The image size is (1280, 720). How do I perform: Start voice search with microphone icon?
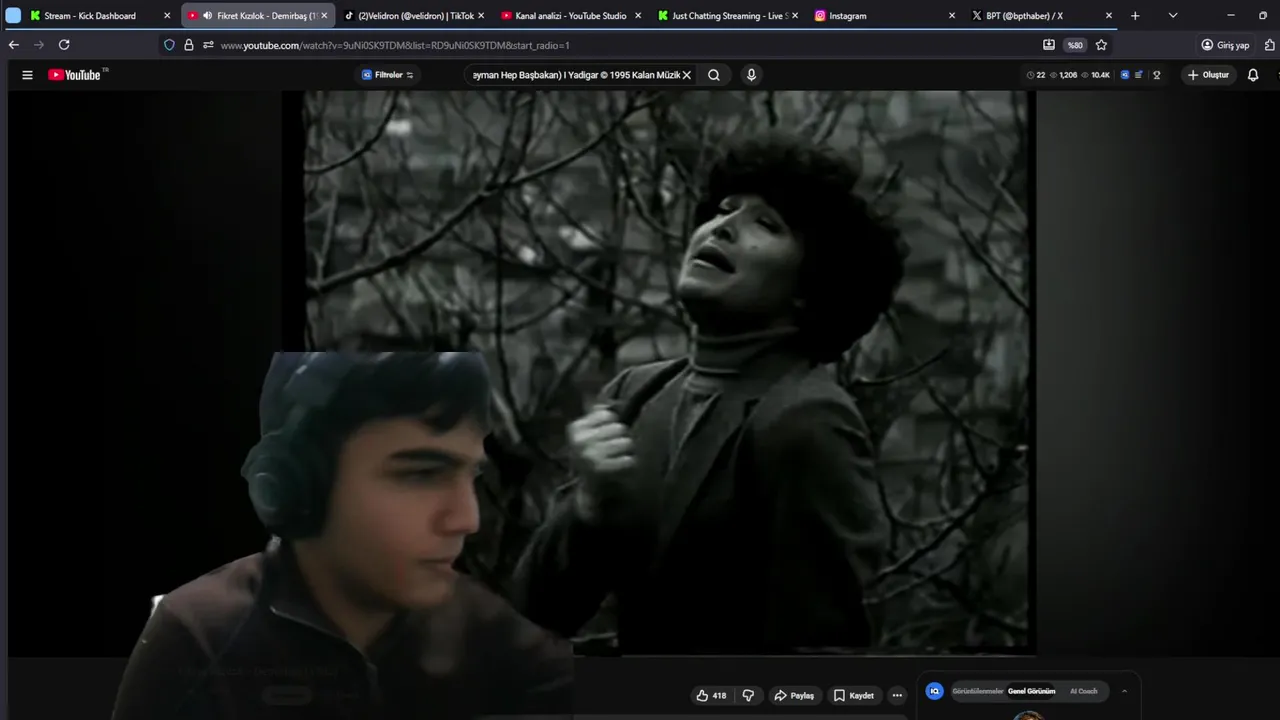[751, 75]
